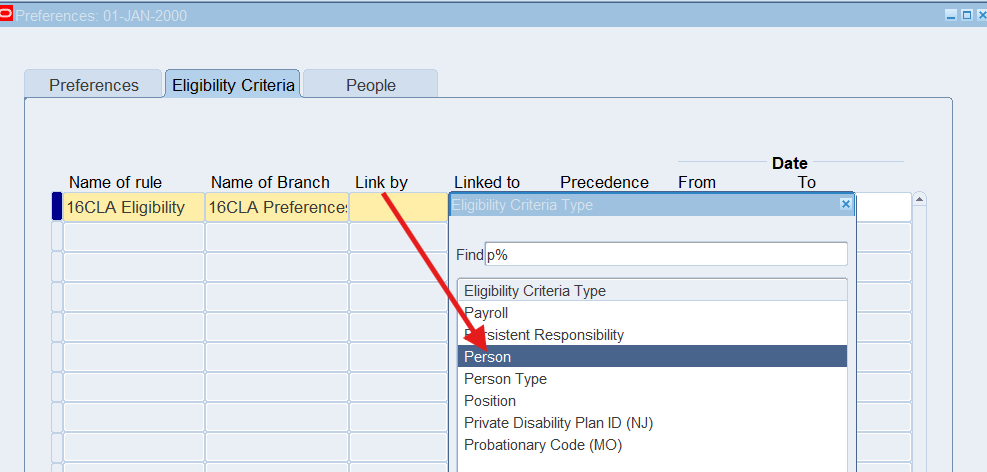
Task: Choose Probationary Code (MO) option
Action: tap(543, 445)
